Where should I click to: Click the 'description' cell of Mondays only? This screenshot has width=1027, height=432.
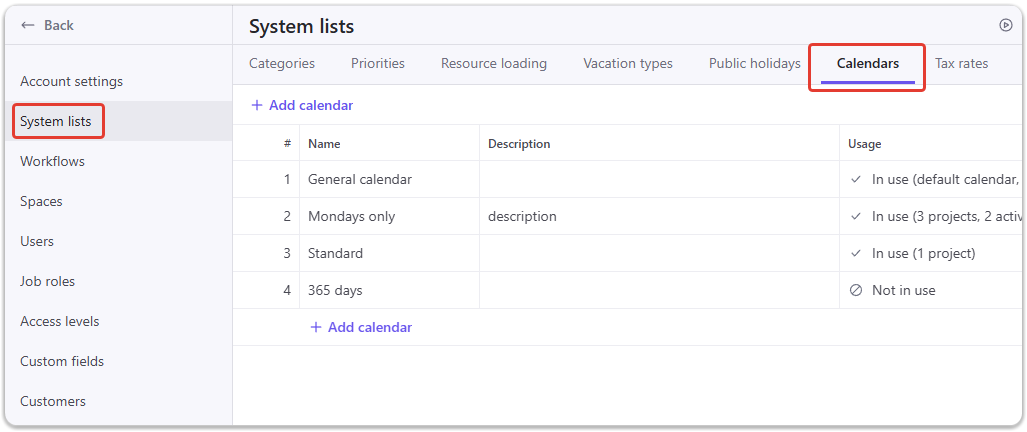tap(659, 216)
